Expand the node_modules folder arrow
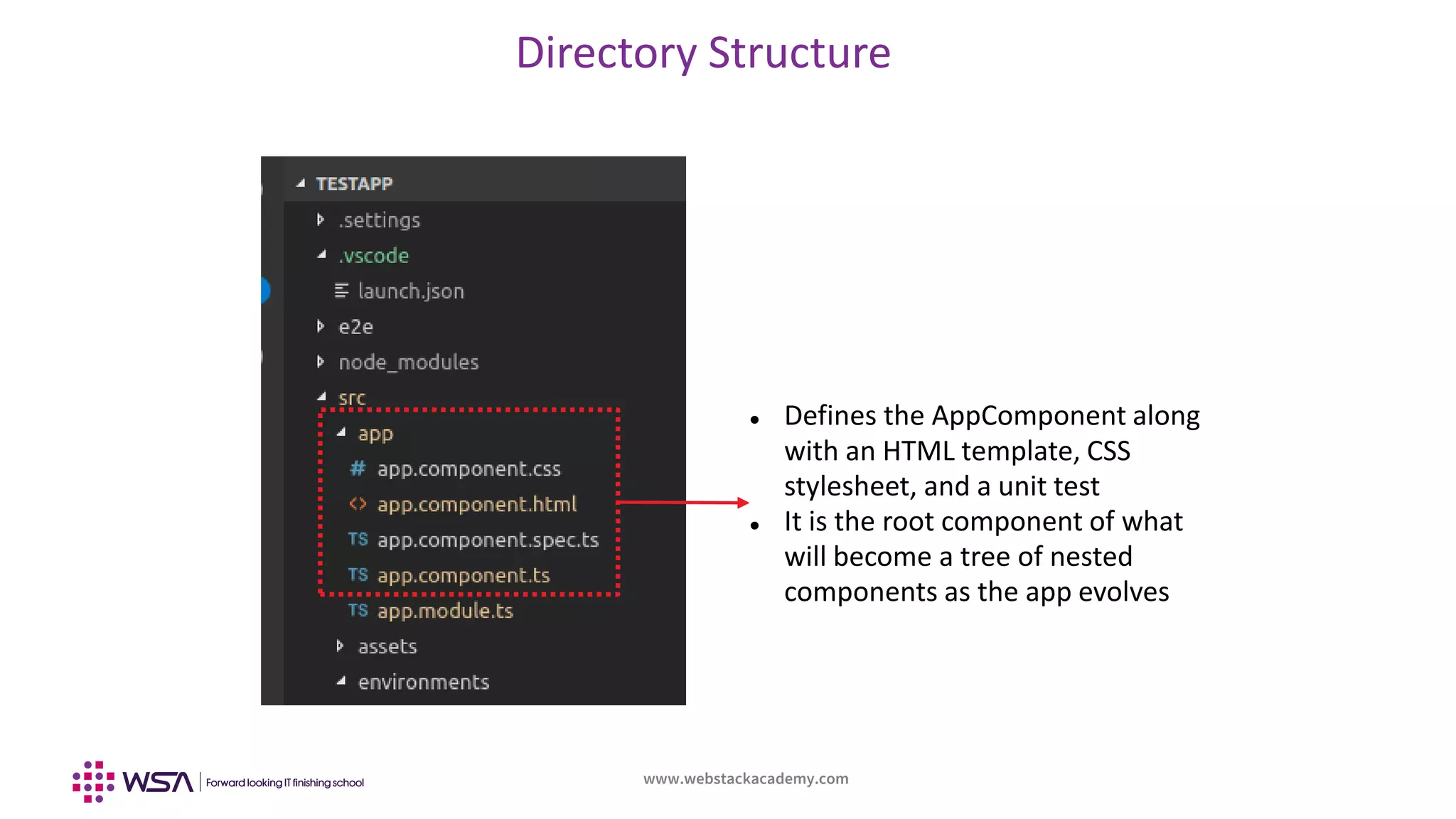Image resolution: width=1456 pixels, height=819 pixels. (321, 362)
